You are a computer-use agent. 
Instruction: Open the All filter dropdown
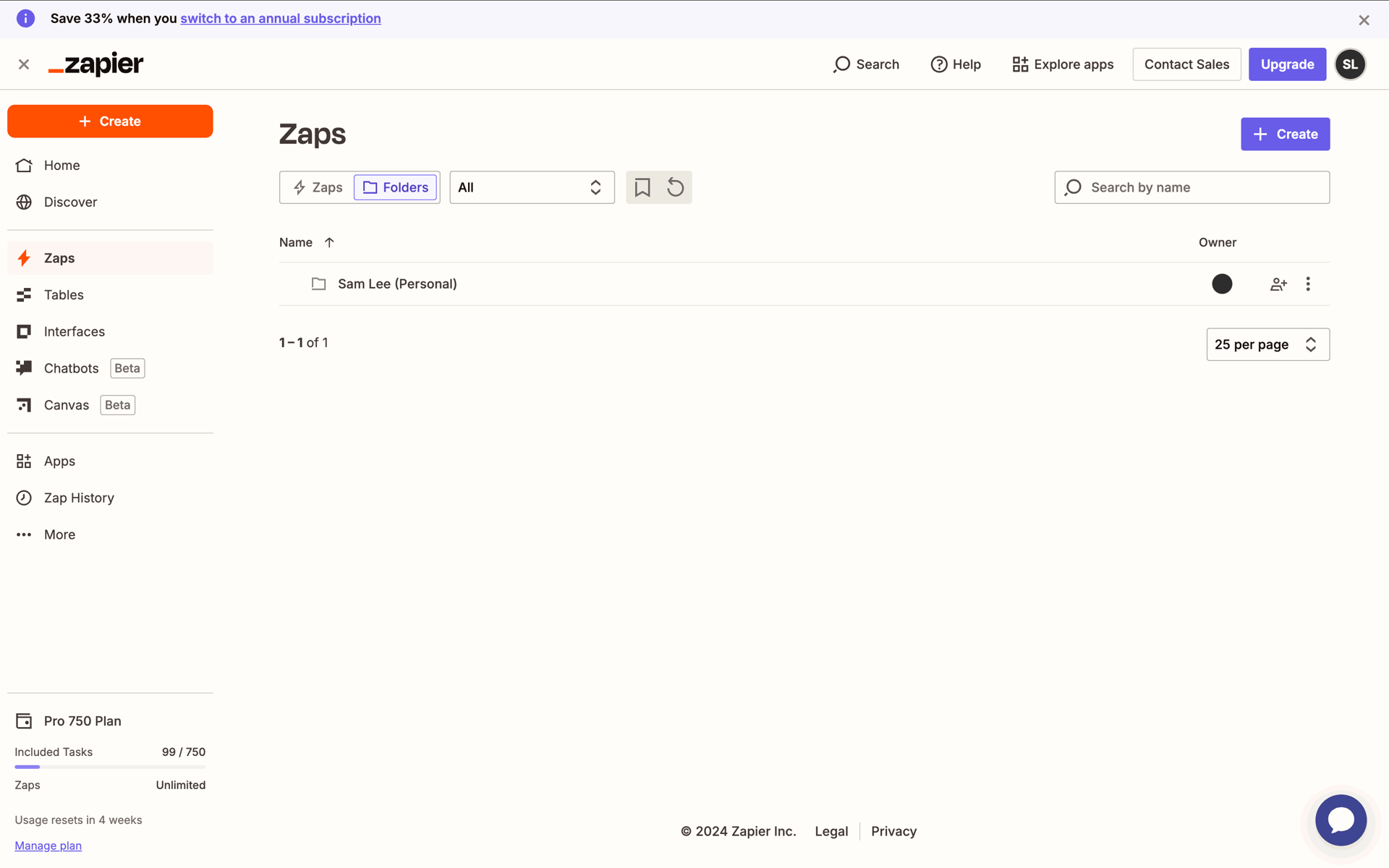click(x=532, y=187)
